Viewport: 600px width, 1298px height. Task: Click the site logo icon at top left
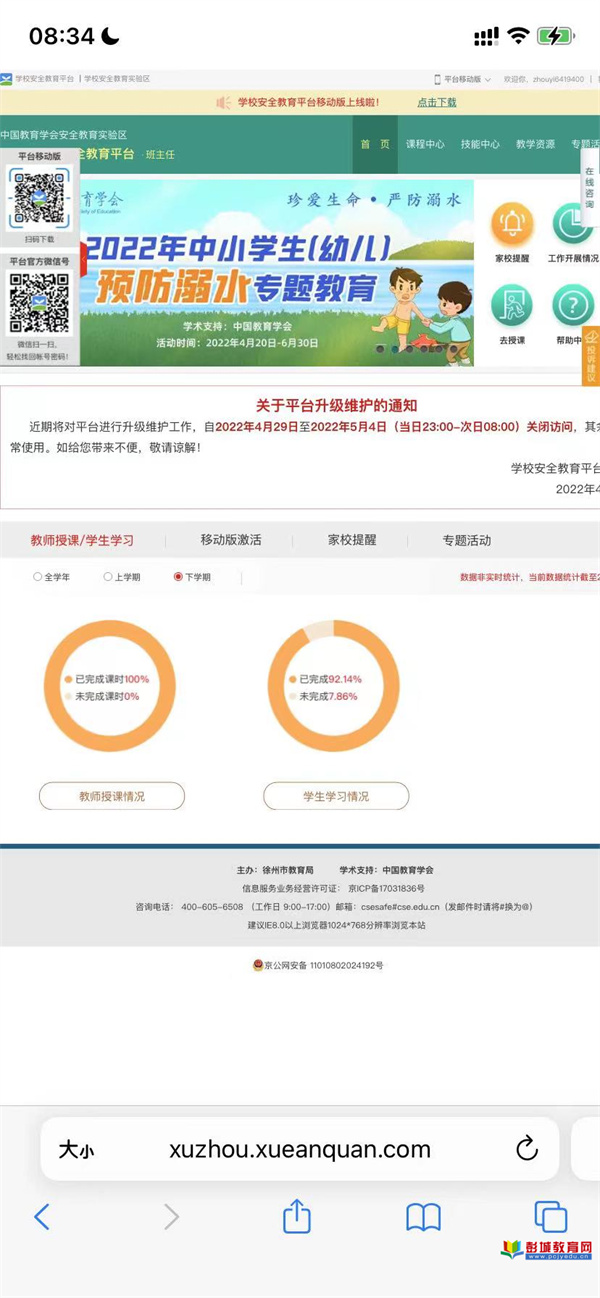(x=6, y=78)
